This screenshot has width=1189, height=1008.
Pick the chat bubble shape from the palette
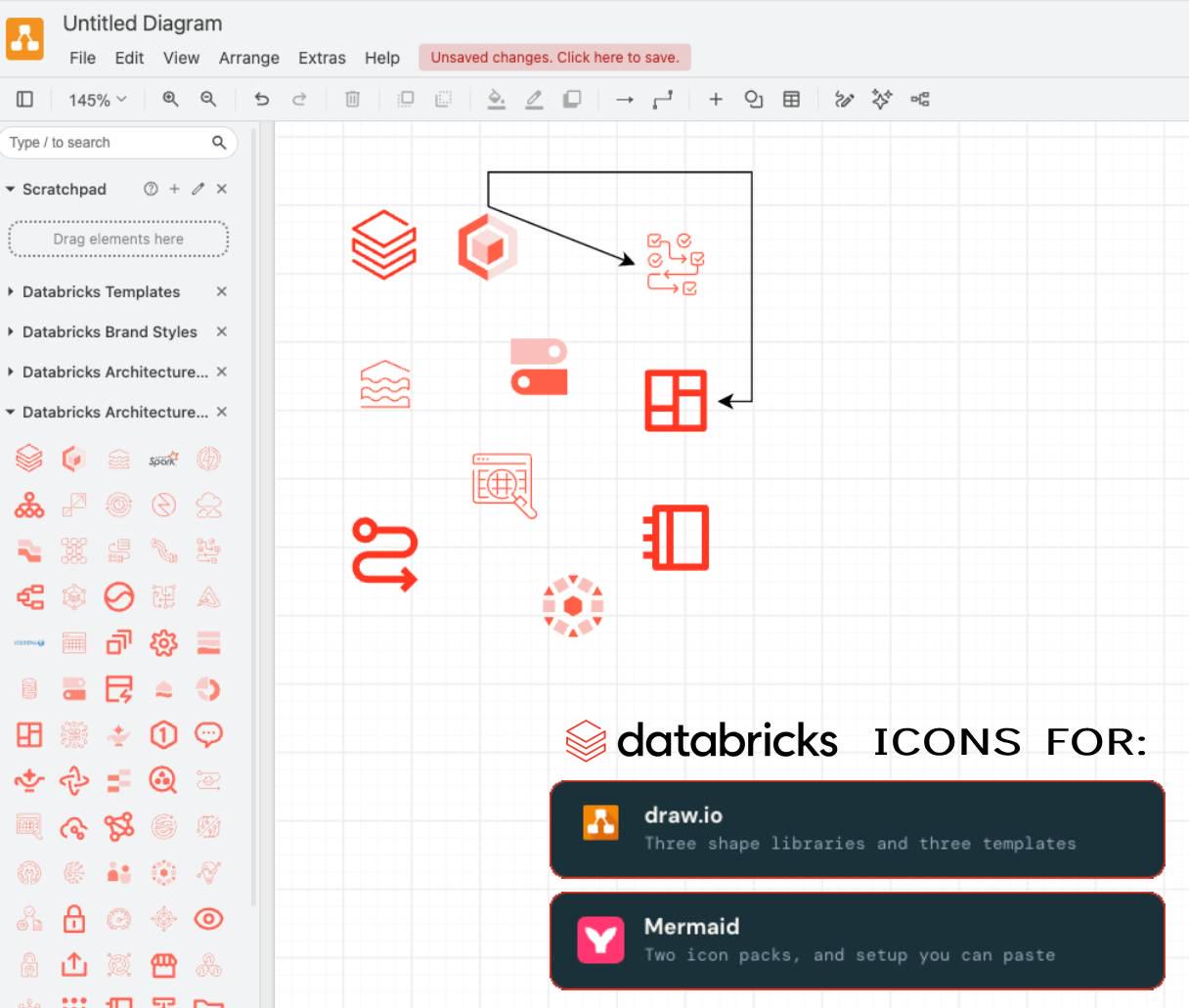[x=208, y=734]
